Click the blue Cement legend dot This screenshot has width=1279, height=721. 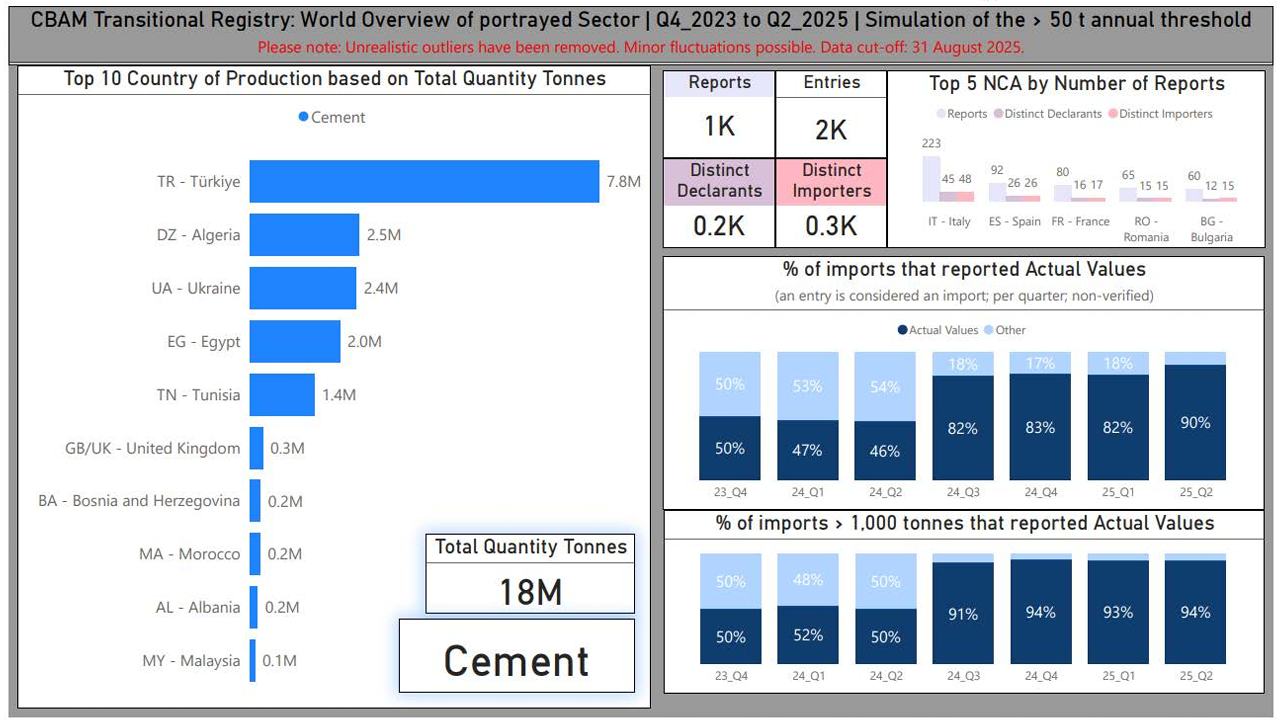click(x=304, y=118)
